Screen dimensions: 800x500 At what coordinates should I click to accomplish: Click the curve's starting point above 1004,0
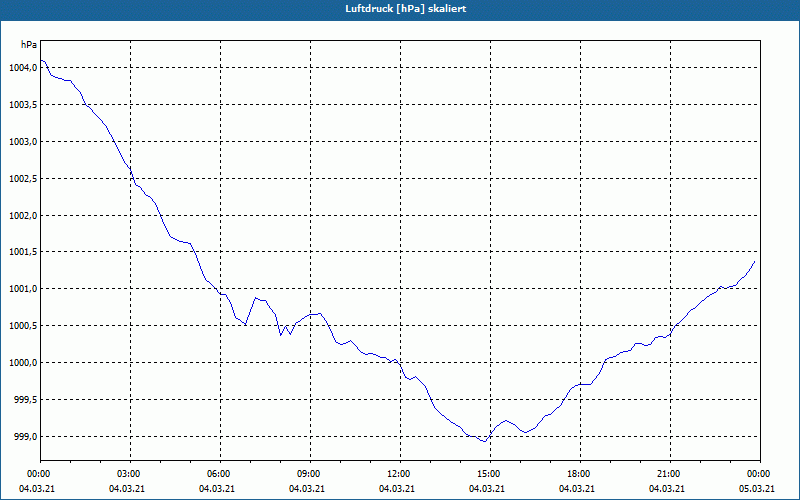pyautogui.click(x=41, y=60)
